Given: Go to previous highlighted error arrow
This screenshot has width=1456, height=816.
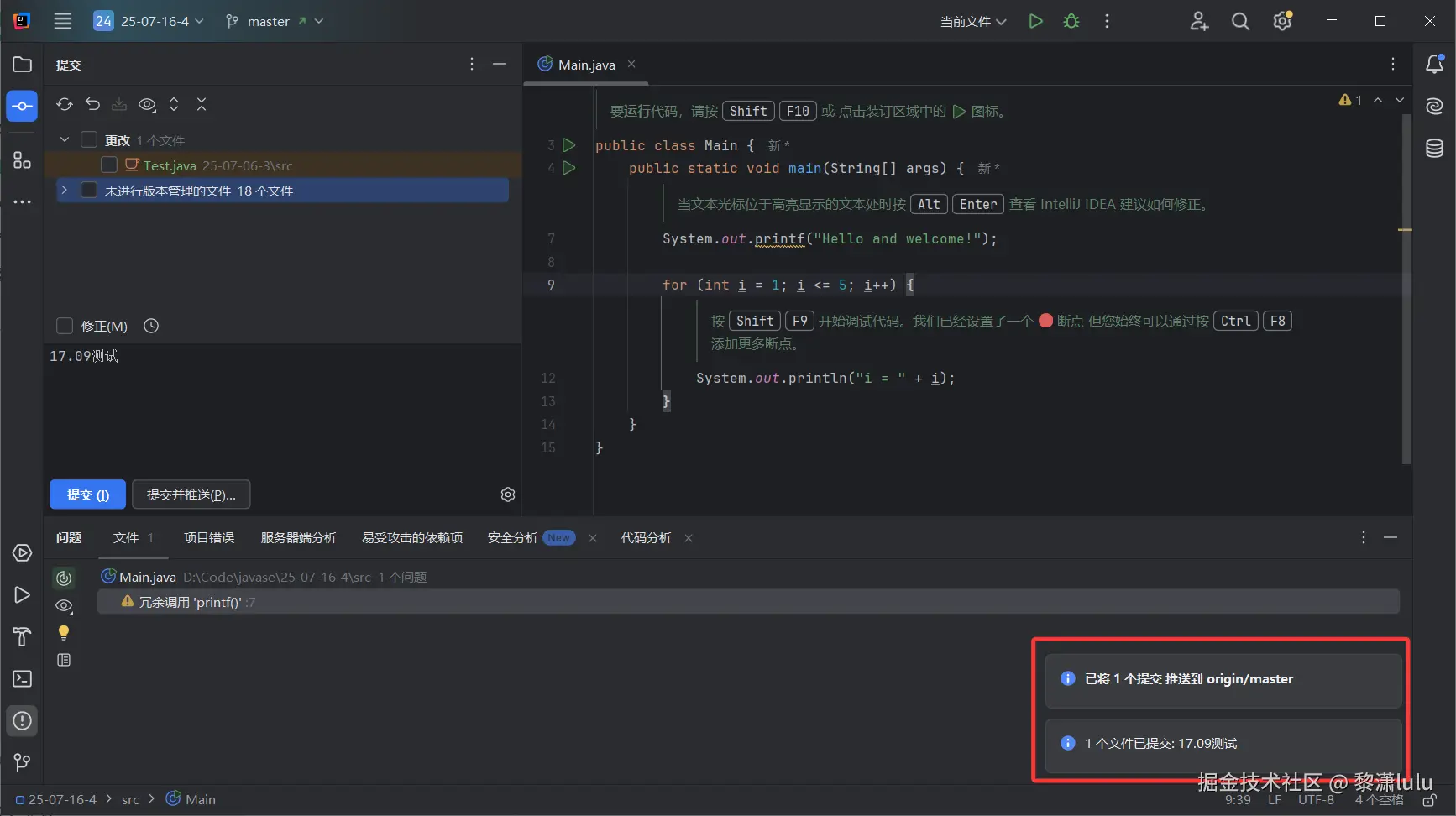Looking at the screenshot, I should click(x=1378, y=100).
